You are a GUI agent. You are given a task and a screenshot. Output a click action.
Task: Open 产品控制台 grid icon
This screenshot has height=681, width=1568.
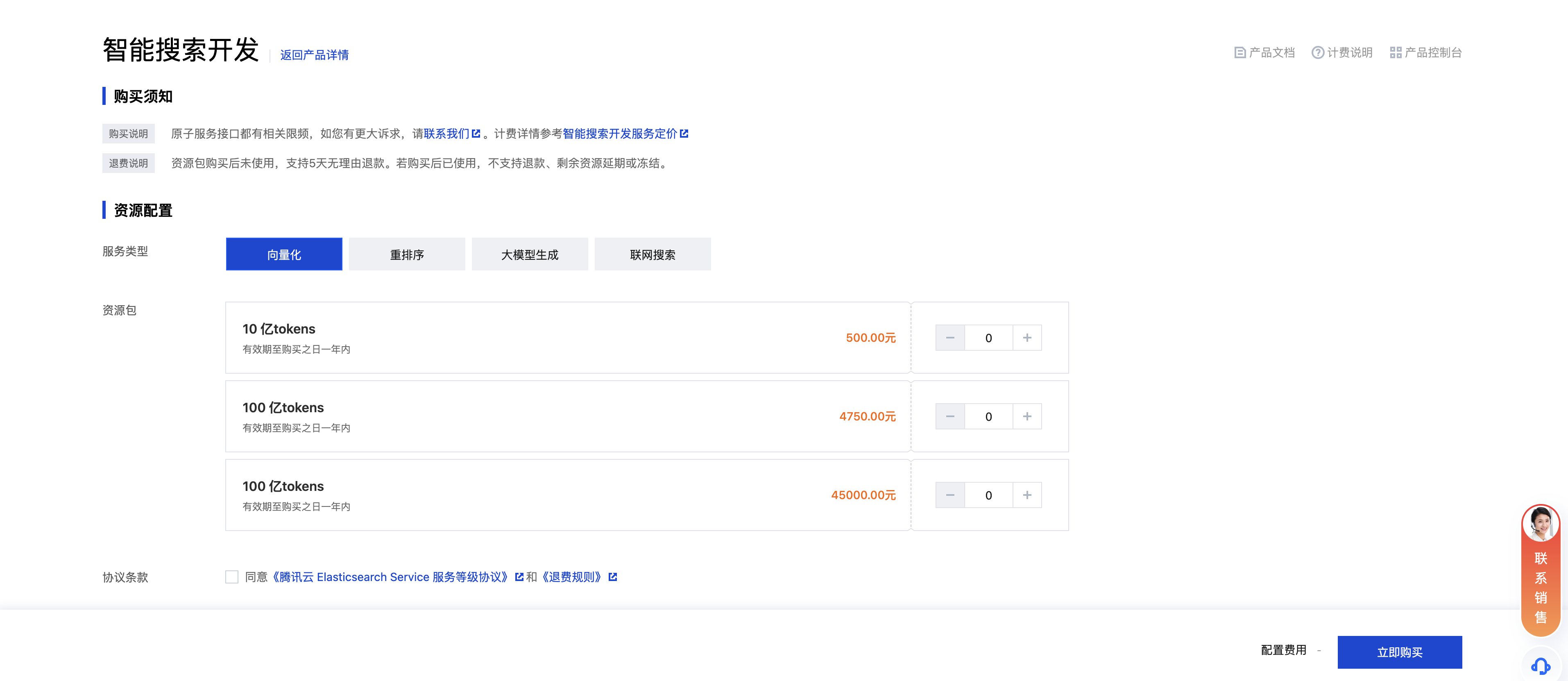[x=1395, y=53]
